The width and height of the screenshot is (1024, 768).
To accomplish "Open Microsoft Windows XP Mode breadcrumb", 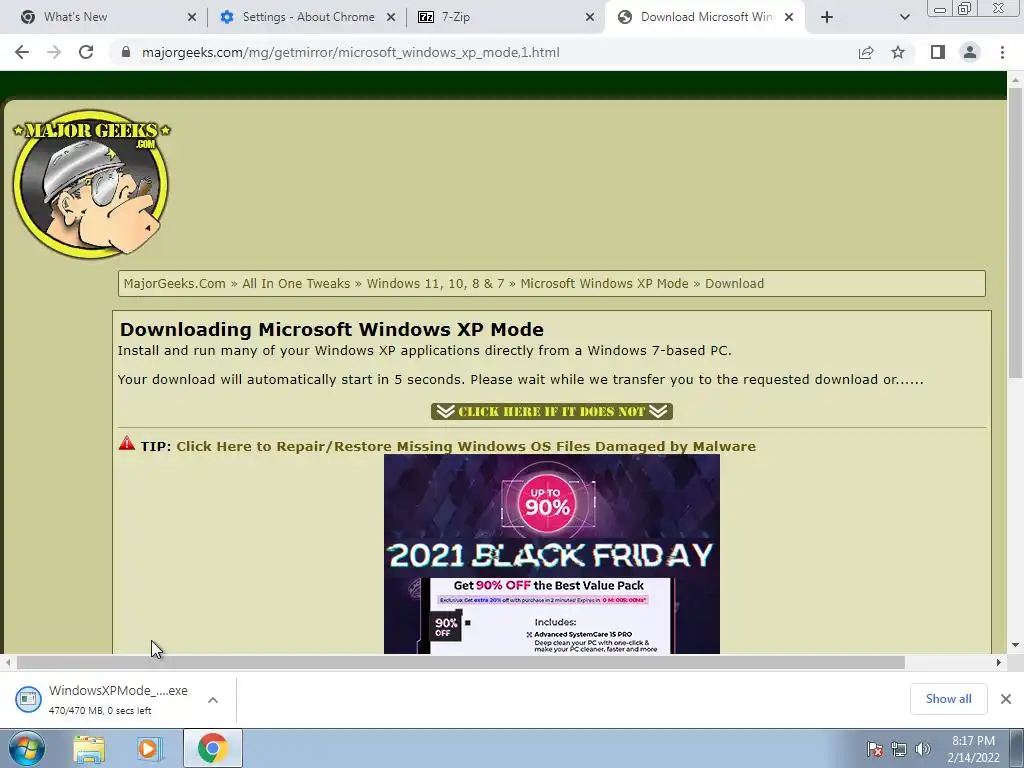I will [x=604, y=283].
